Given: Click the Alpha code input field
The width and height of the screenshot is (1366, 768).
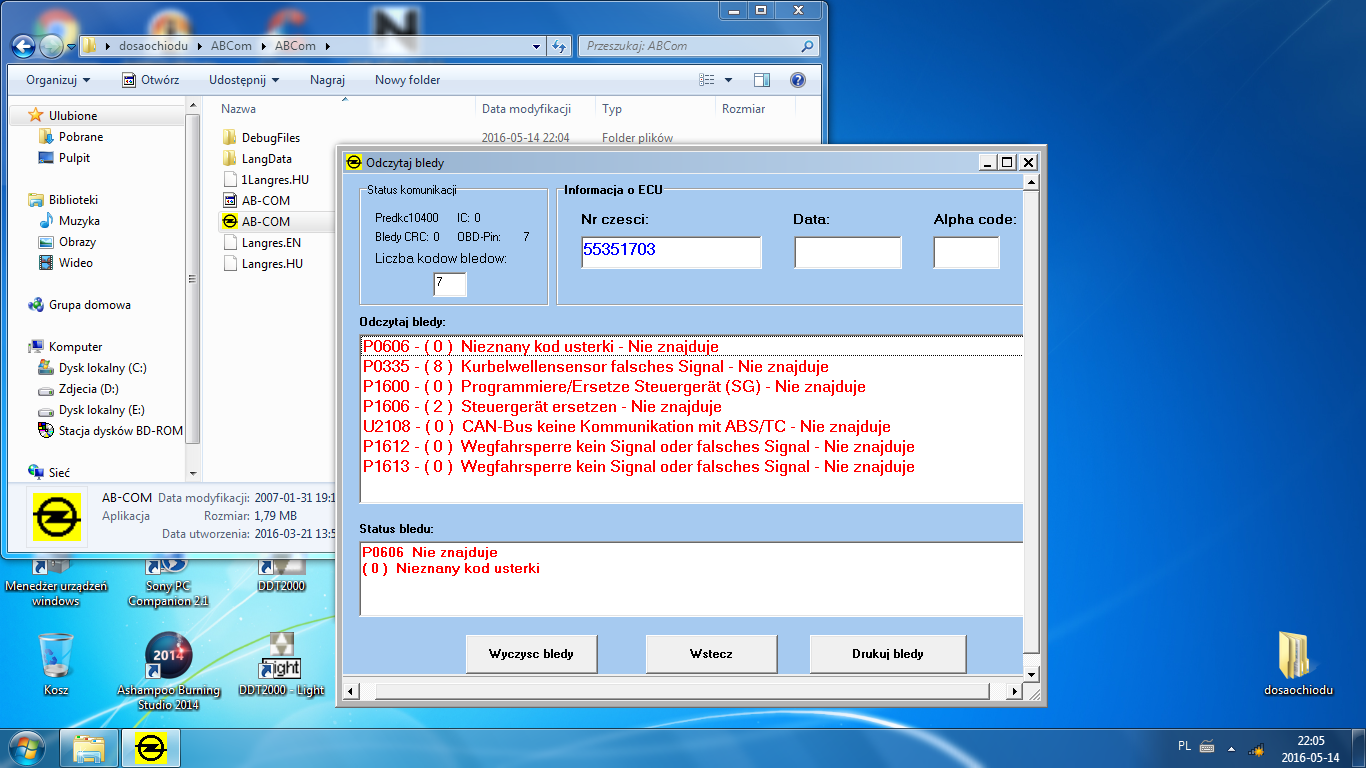Looking at the screenshot, I should click(x=965, y=252).
